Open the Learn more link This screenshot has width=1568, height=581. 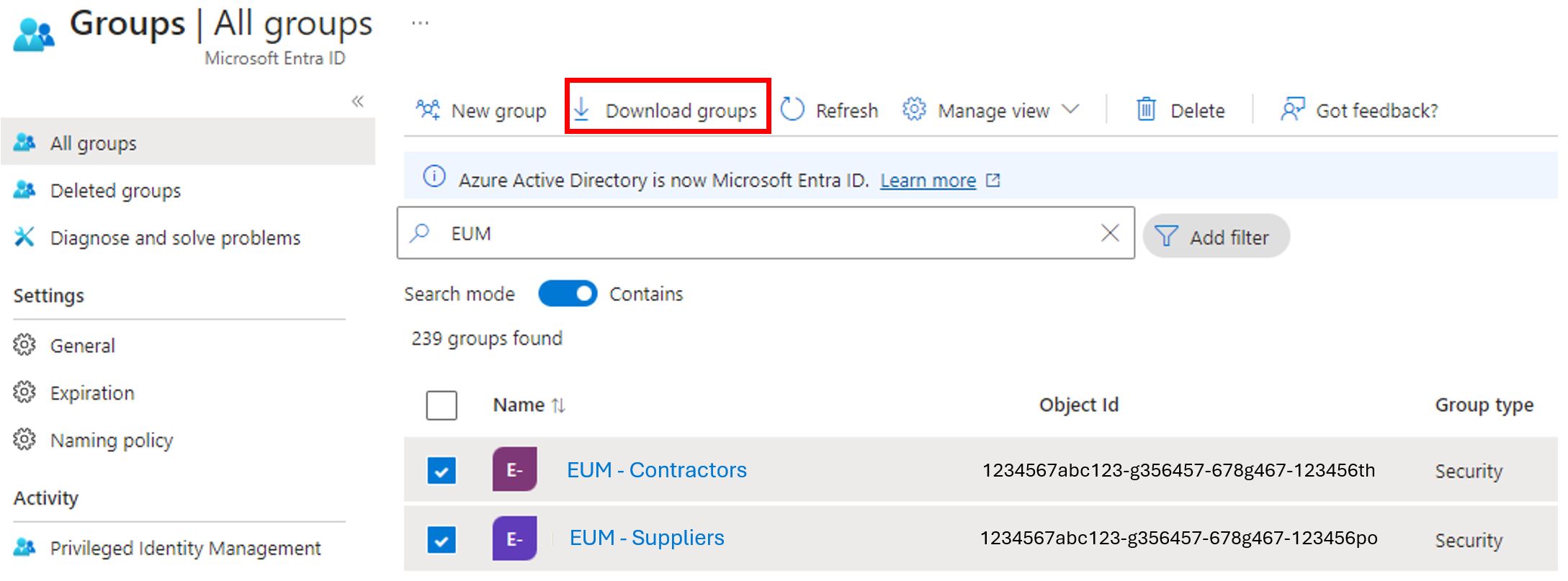click(x=928, y=180)
